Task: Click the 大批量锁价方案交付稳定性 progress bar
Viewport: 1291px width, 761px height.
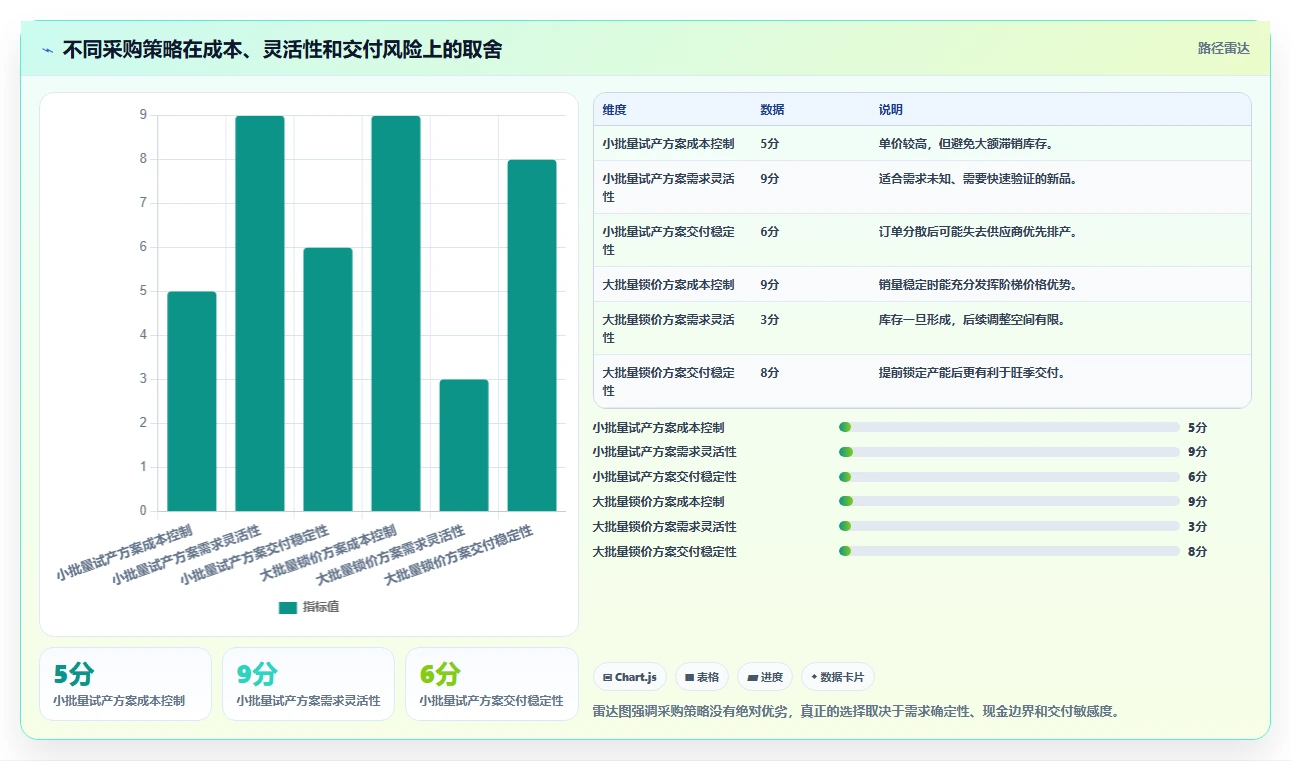Action: pos(1009,551)
